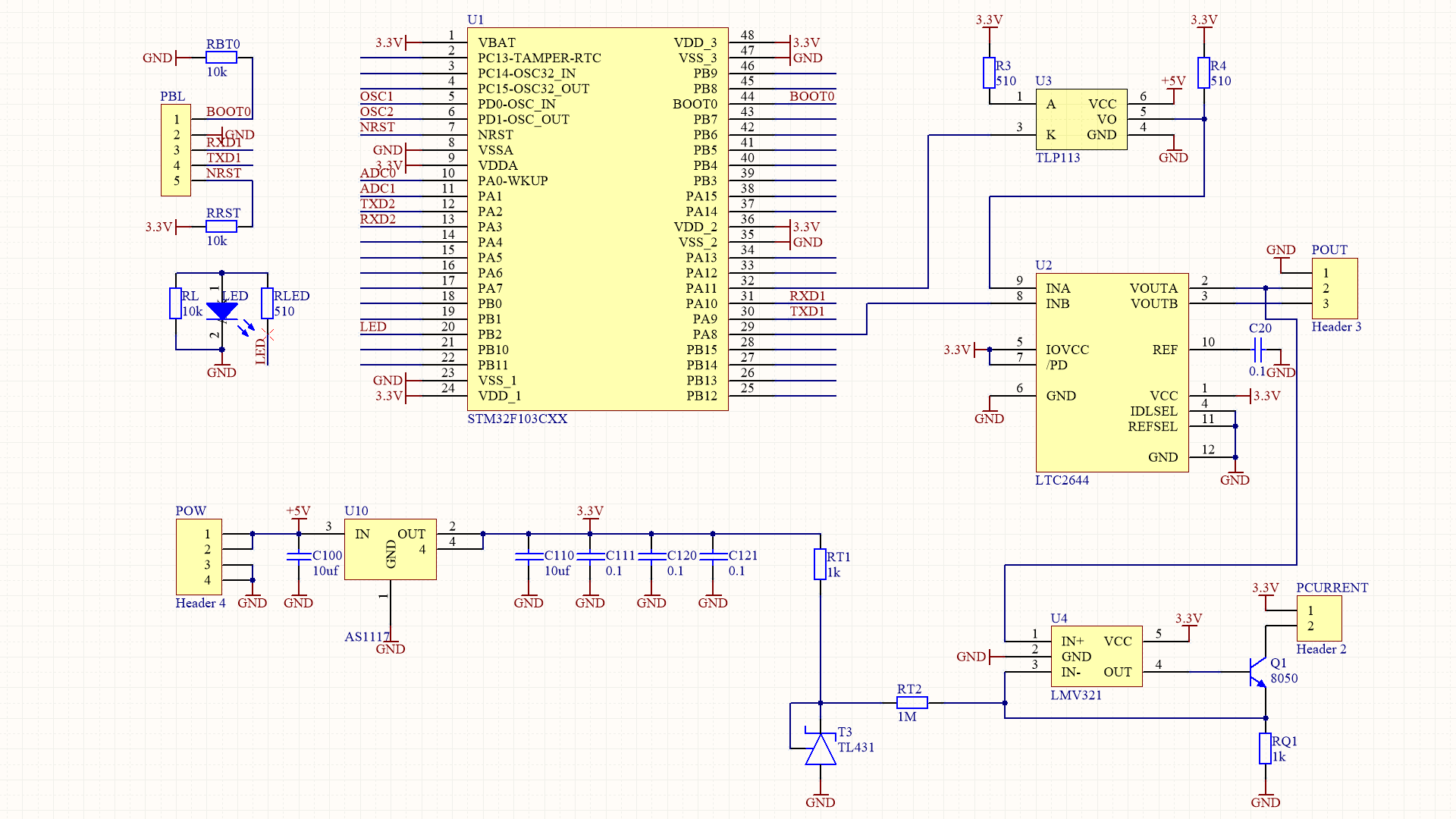Click the R4 510 resistor symbol
This screenshot has width=1456, height=819.
pos(1203,73)
